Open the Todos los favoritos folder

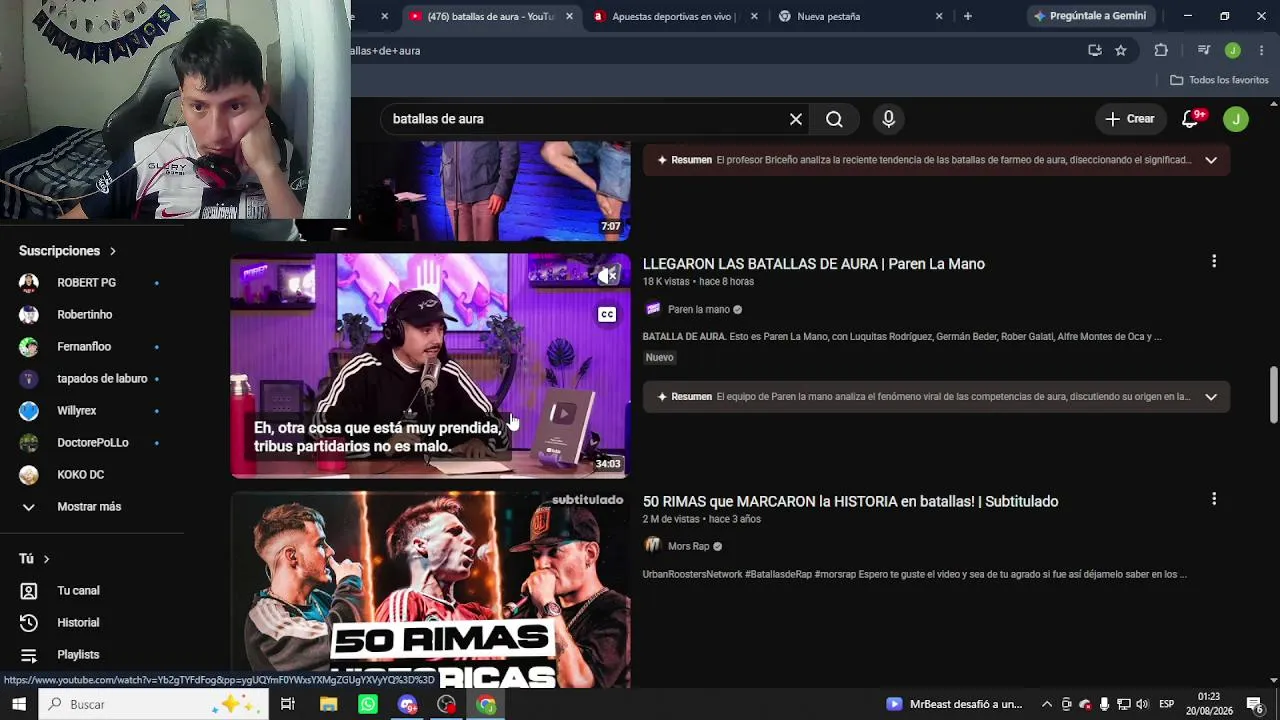pyautogui.click(x=1219, y=80)
